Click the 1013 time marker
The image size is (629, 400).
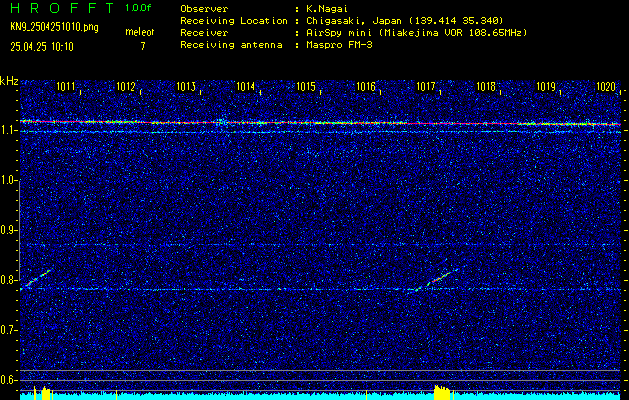[x=186, y=87]
